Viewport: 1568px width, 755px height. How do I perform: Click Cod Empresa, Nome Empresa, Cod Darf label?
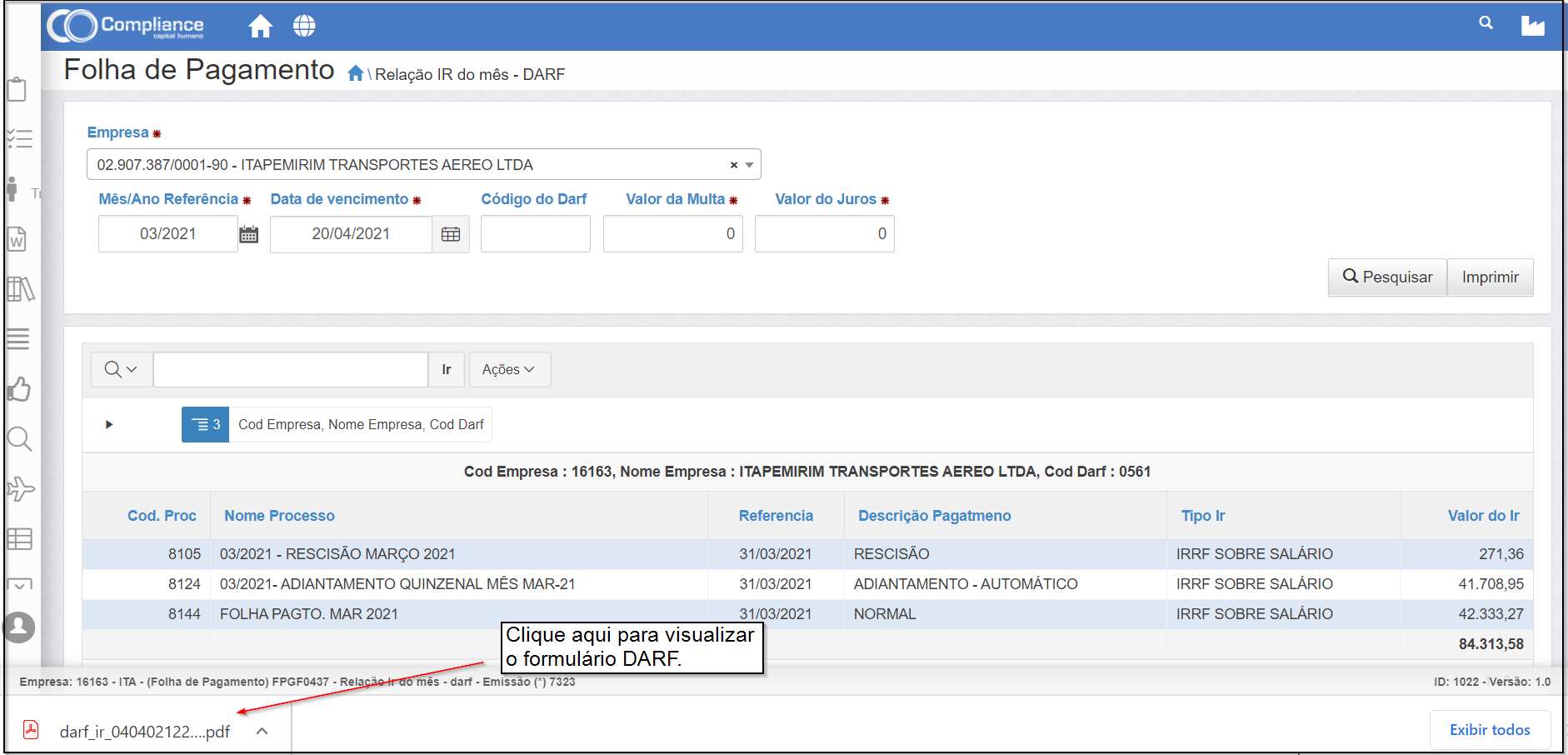click(361, 424)
